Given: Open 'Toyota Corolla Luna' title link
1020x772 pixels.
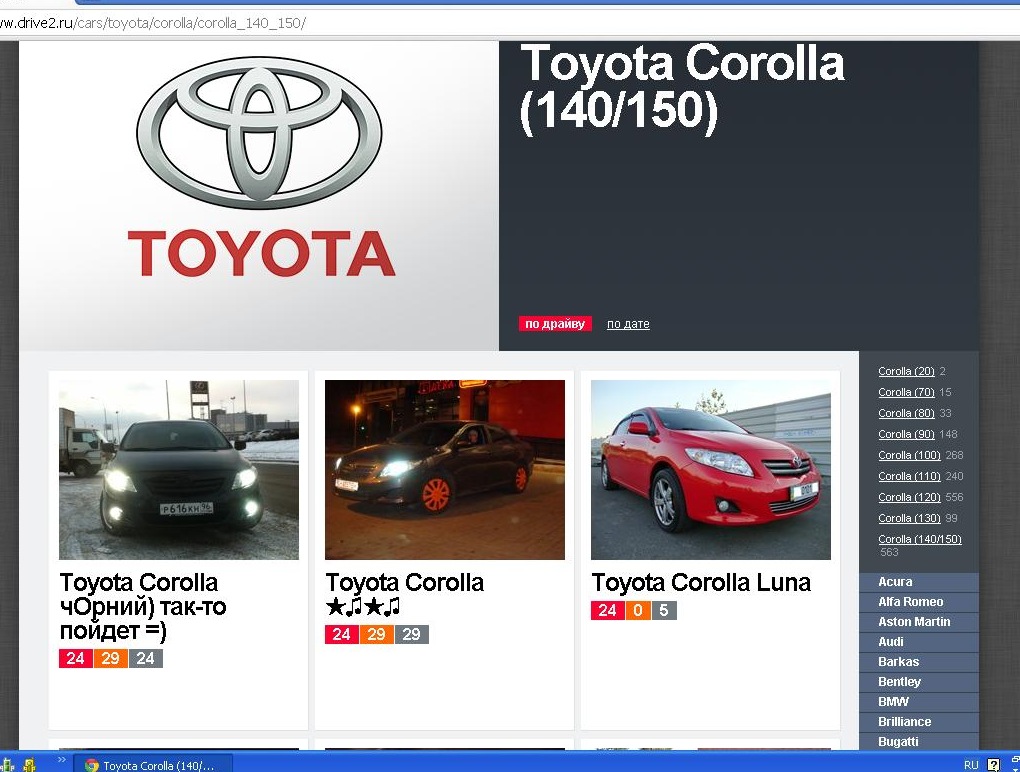Looking at the screenshot, I should tap(701, 582).
